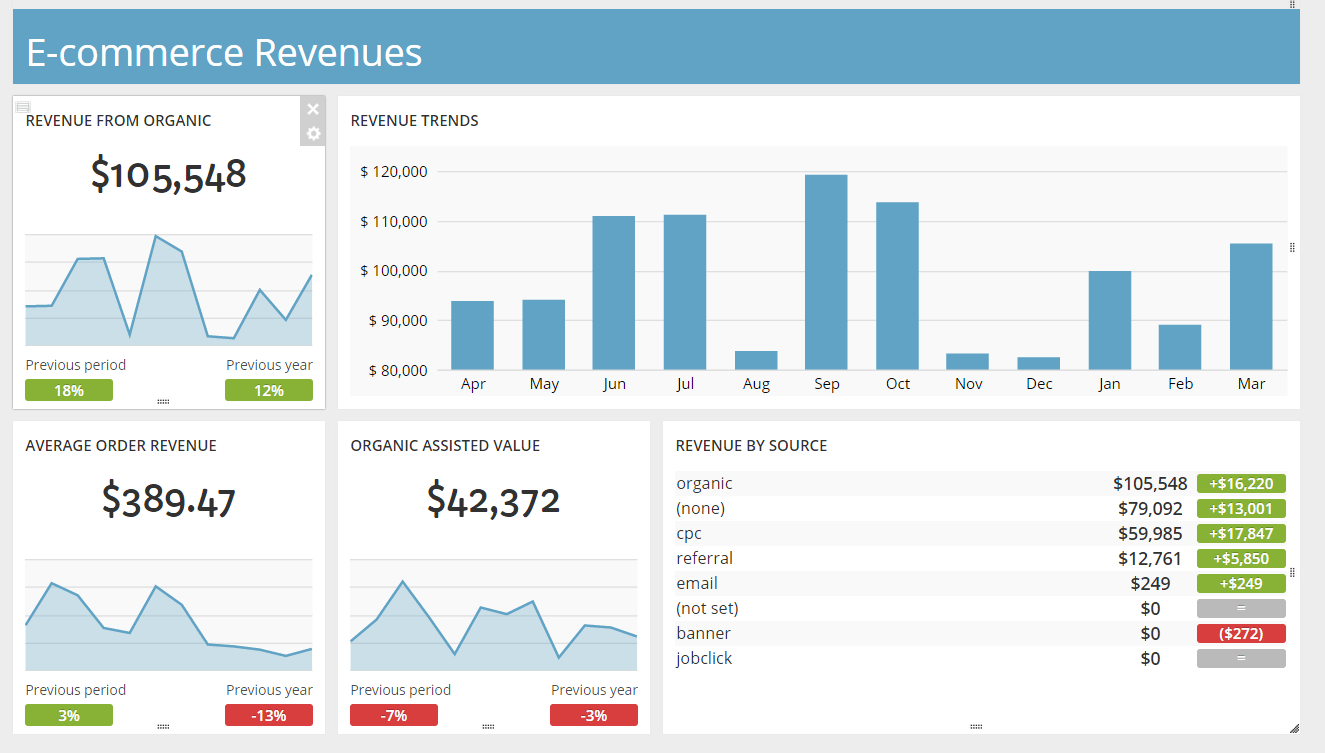Click the +$17,847 badge for cpc
This screenshot has width=1325, height=753.
coord(1241,533)
